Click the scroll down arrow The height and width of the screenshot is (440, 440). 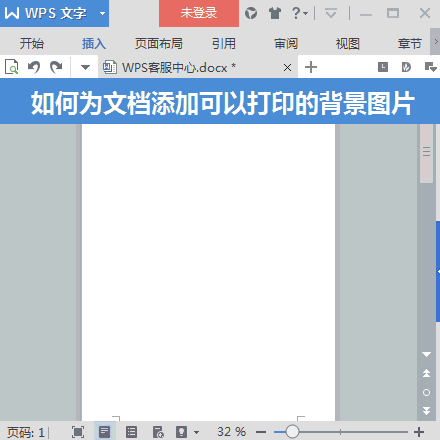pyautogui.click(x=426, y=354)
